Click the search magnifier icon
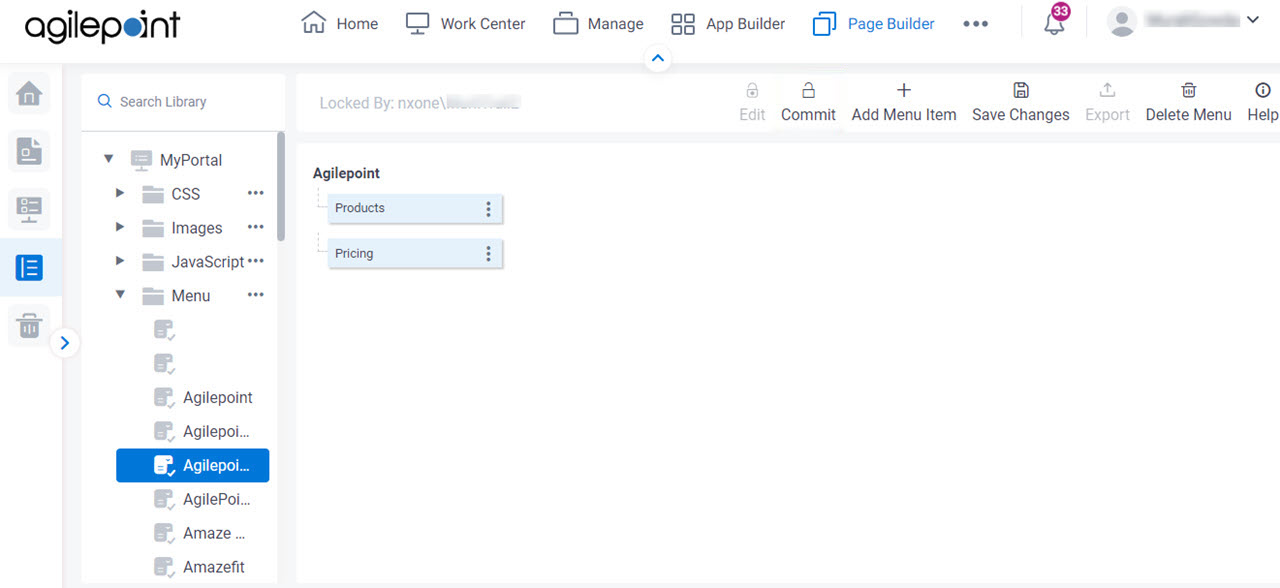The width and height of the screenshot is (1280, 588). click(104, 102)
